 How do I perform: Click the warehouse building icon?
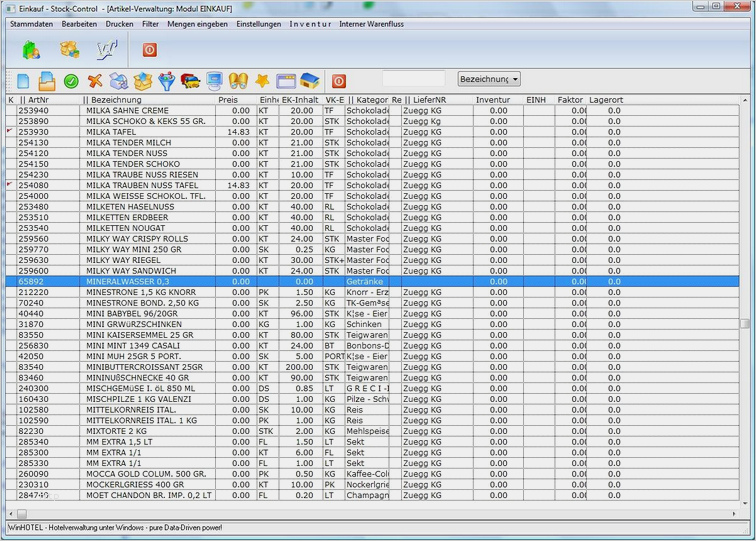310,81
